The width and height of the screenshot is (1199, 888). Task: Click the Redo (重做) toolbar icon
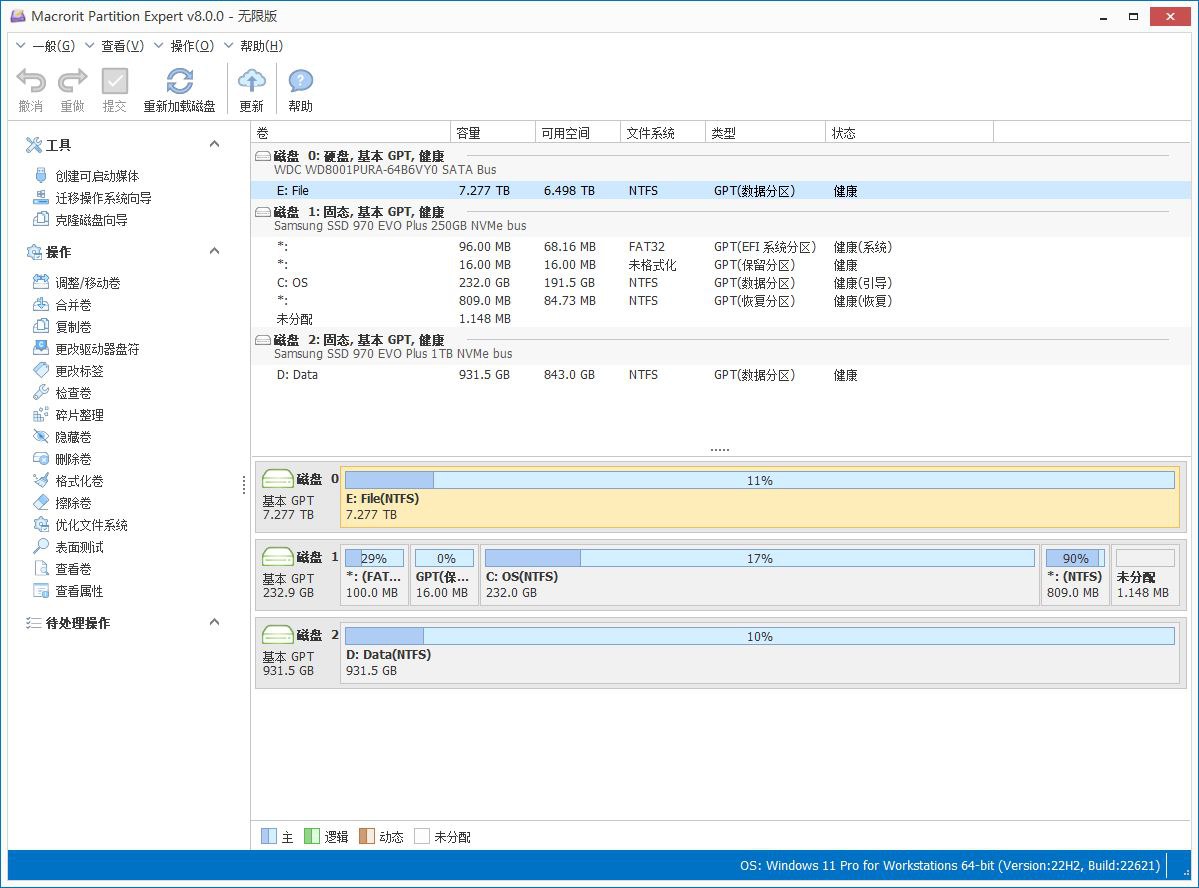pos(73,80)
